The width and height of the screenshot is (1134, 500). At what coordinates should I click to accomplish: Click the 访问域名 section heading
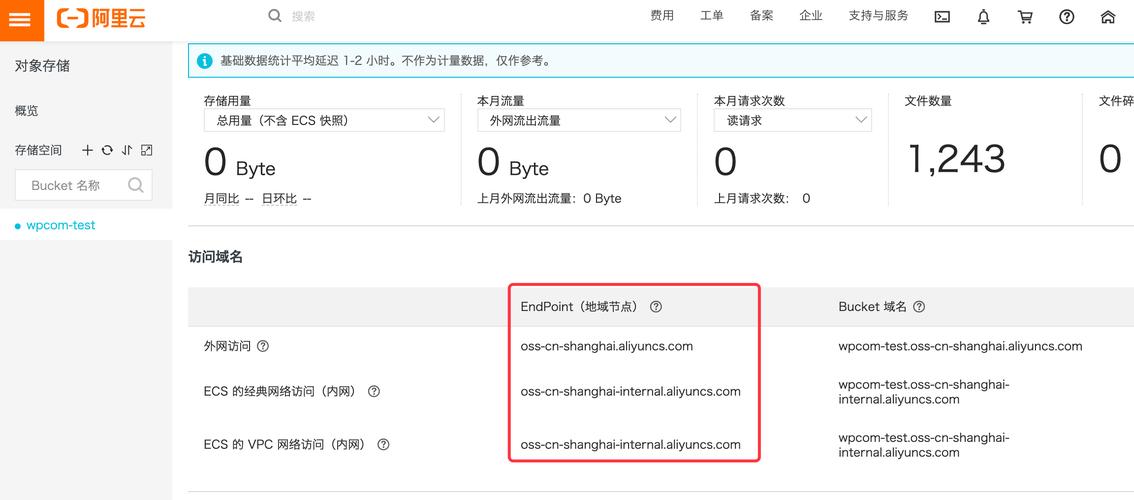[x=216, y=257]
